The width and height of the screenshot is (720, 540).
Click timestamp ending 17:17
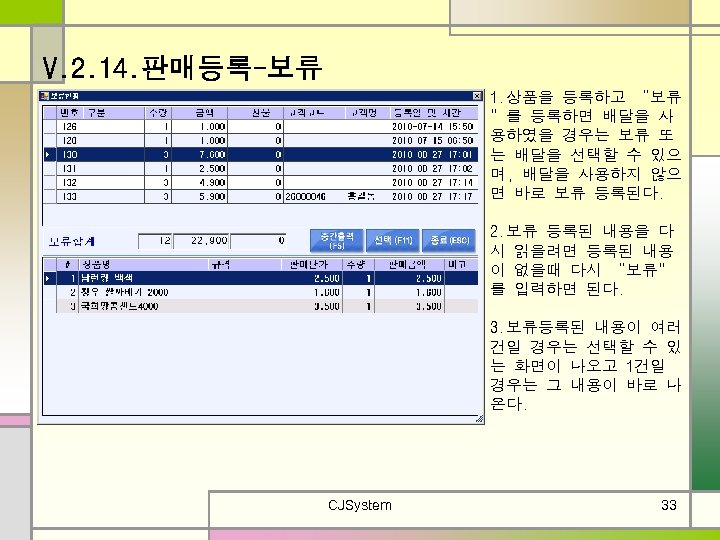click(x=432, y=197)
